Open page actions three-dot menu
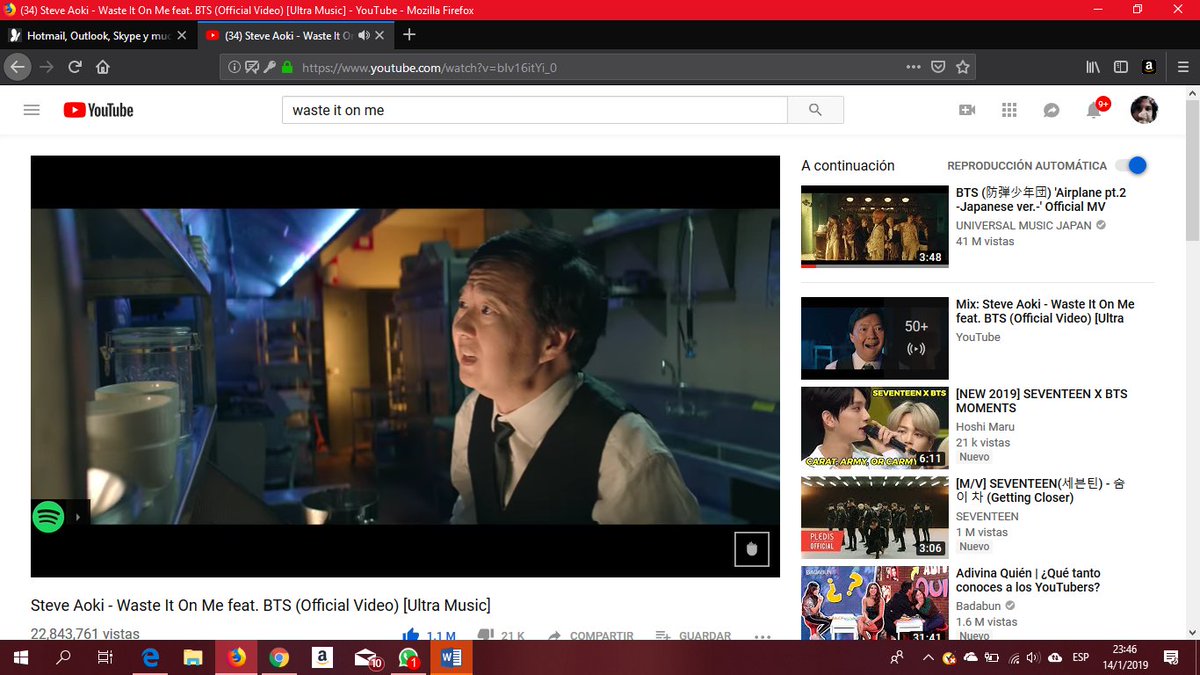The image size is (1200, 675). (913, 67)
